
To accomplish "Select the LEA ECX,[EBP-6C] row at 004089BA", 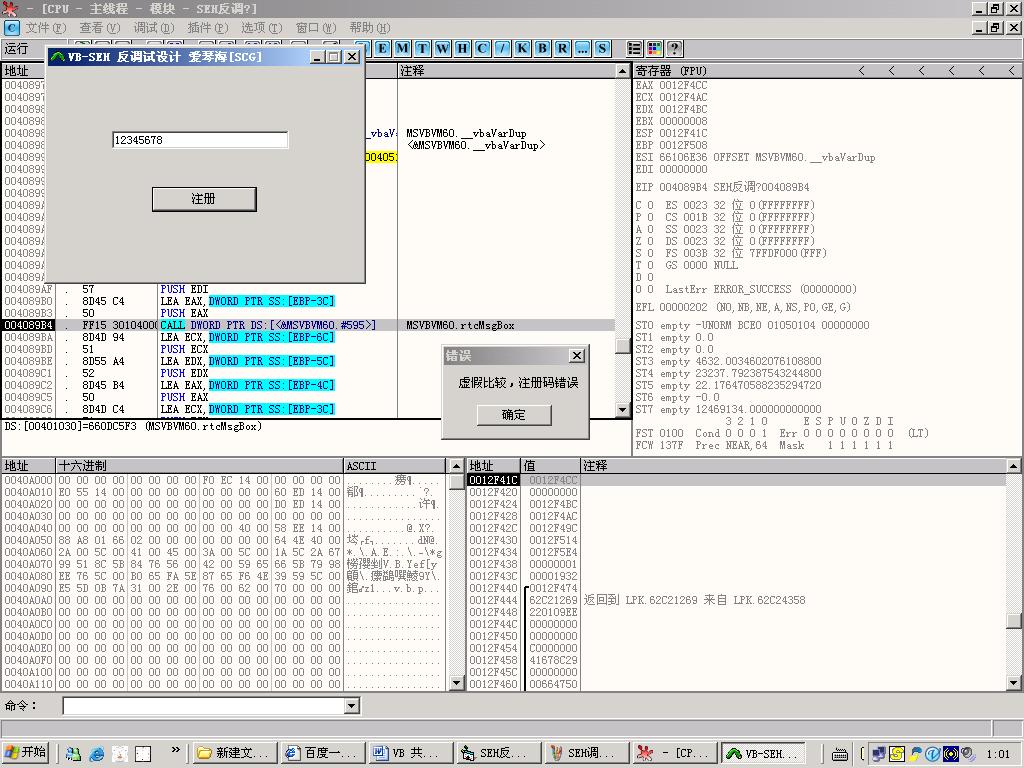I will point(308,337).
